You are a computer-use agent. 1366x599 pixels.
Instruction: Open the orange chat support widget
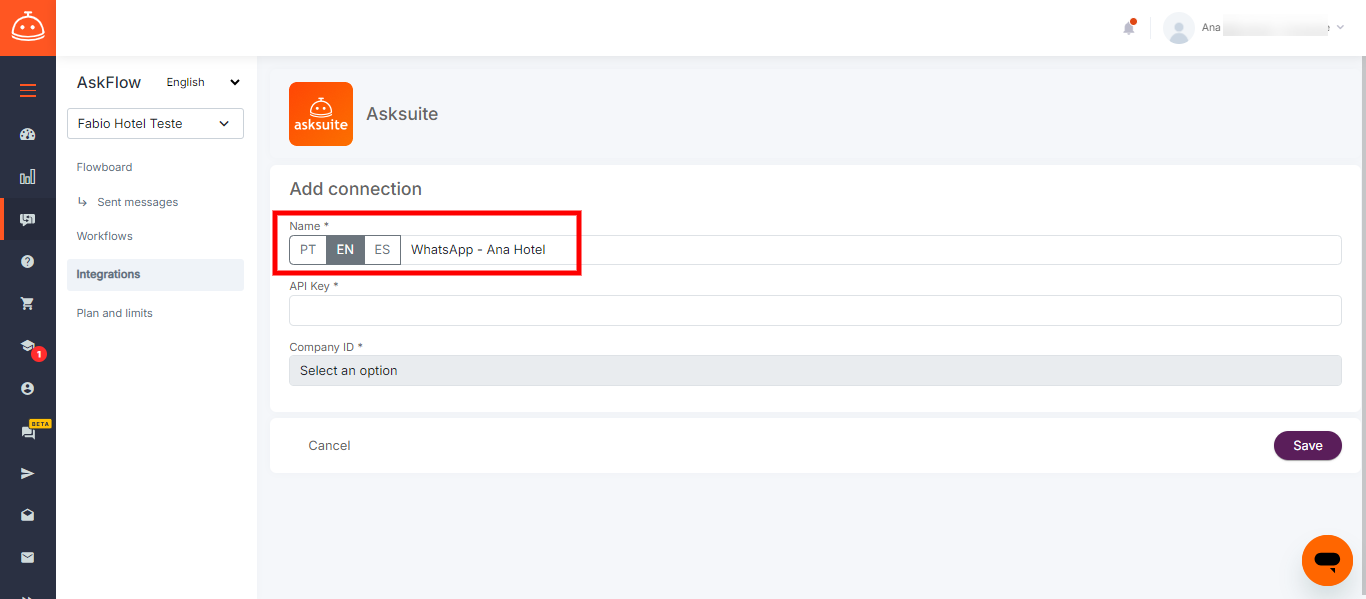[1327, 560]
